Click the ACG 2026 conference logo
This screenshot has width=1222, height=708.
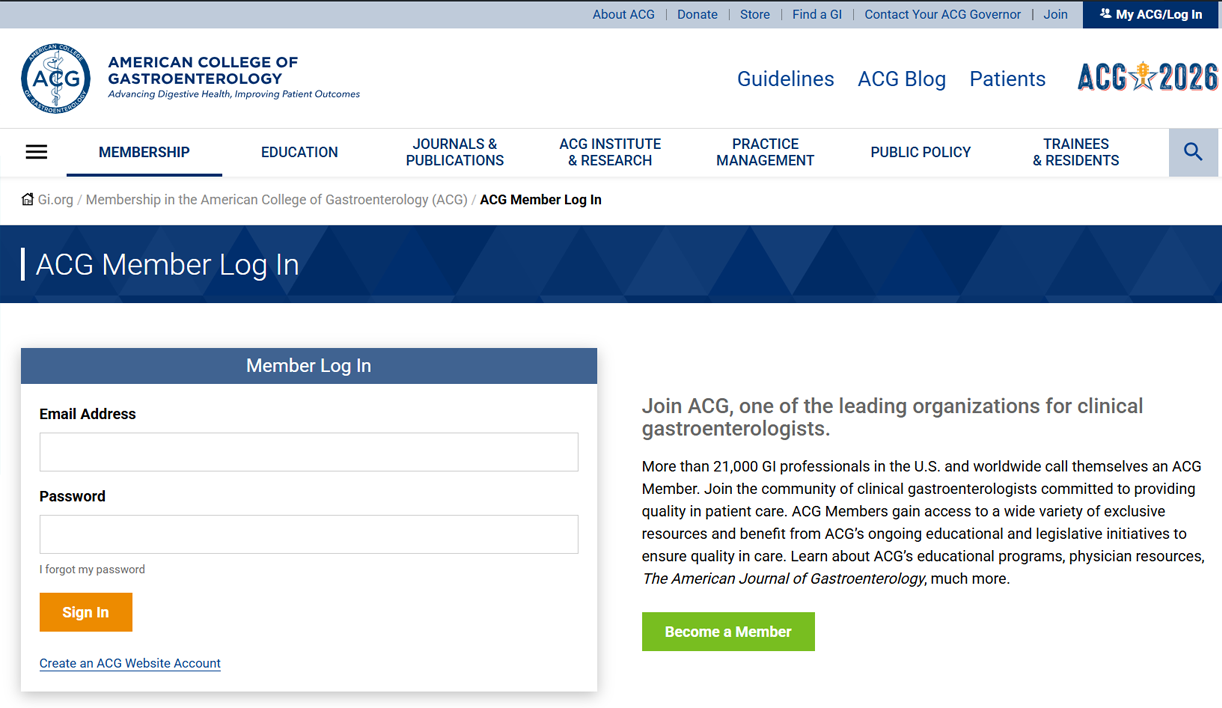click(1147, 77)
